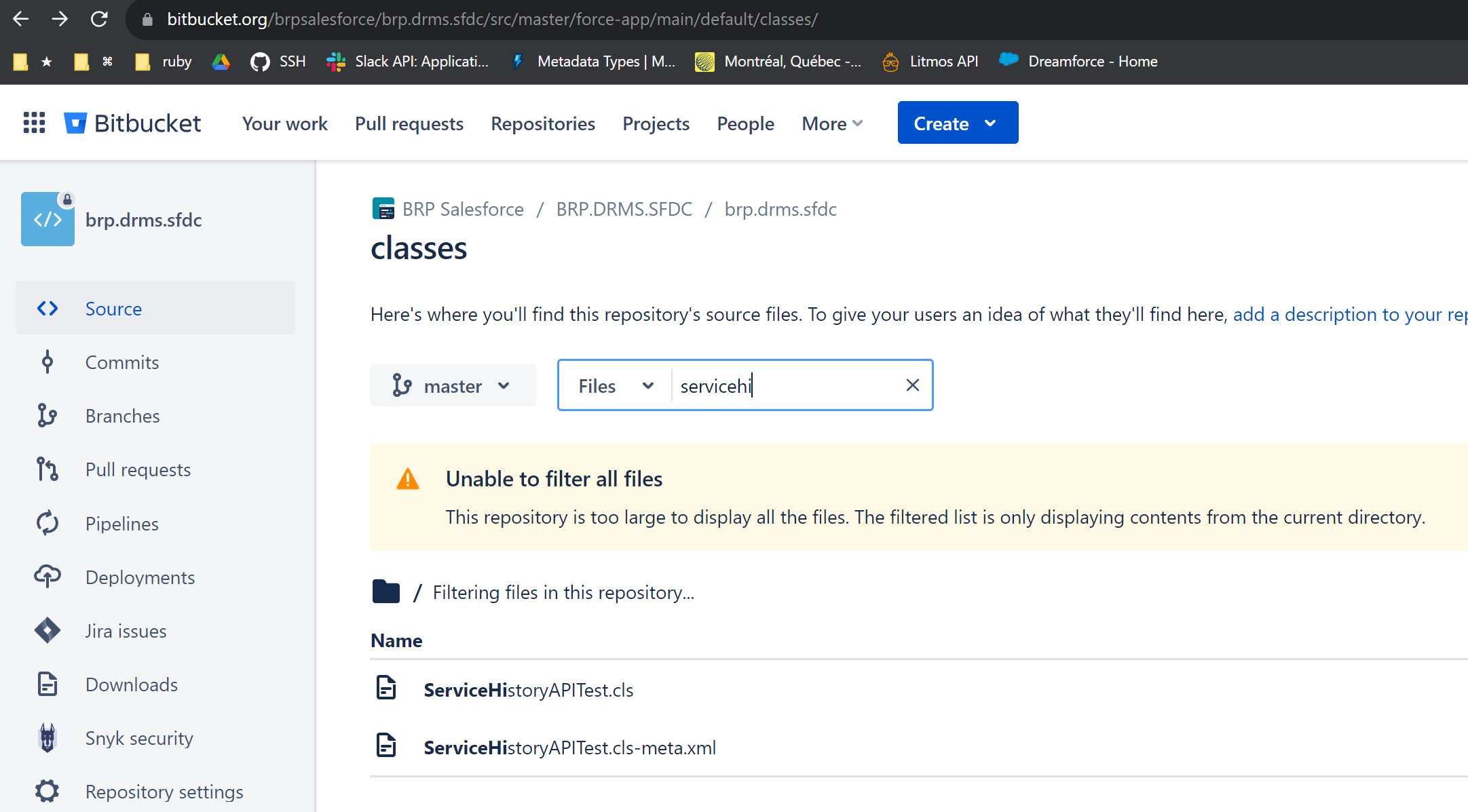The width and height of the screenshot is (1468, 812).
Task: Click file icon beside ServiceHistoryAPITest.cls-meta.xml
Action: click(x=386, y=746)
